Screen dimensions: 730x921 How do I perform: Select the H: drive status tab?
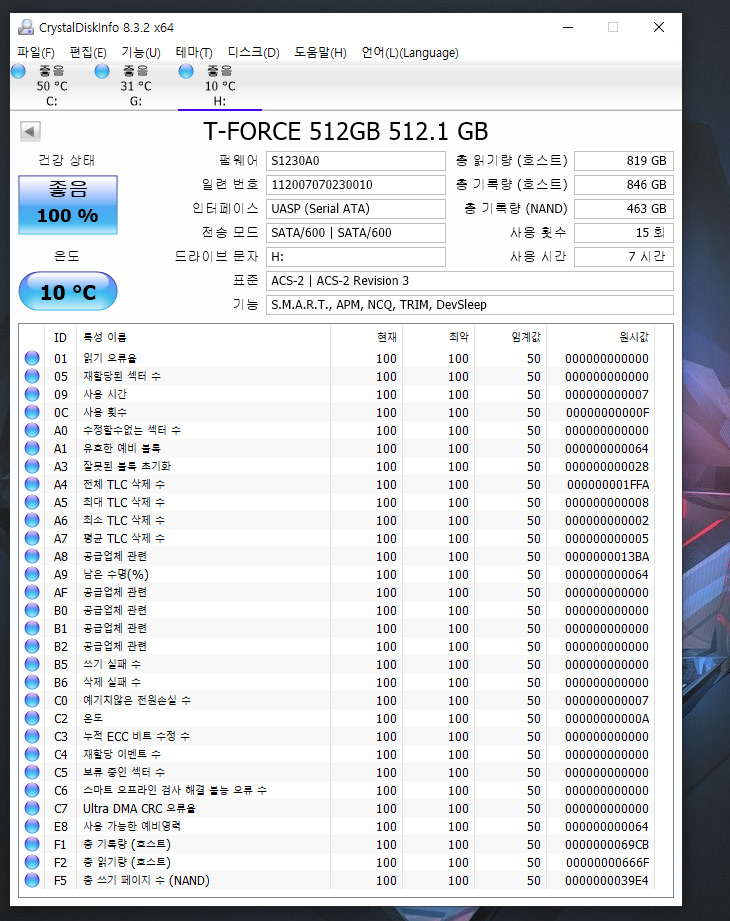tap(220, 86)
